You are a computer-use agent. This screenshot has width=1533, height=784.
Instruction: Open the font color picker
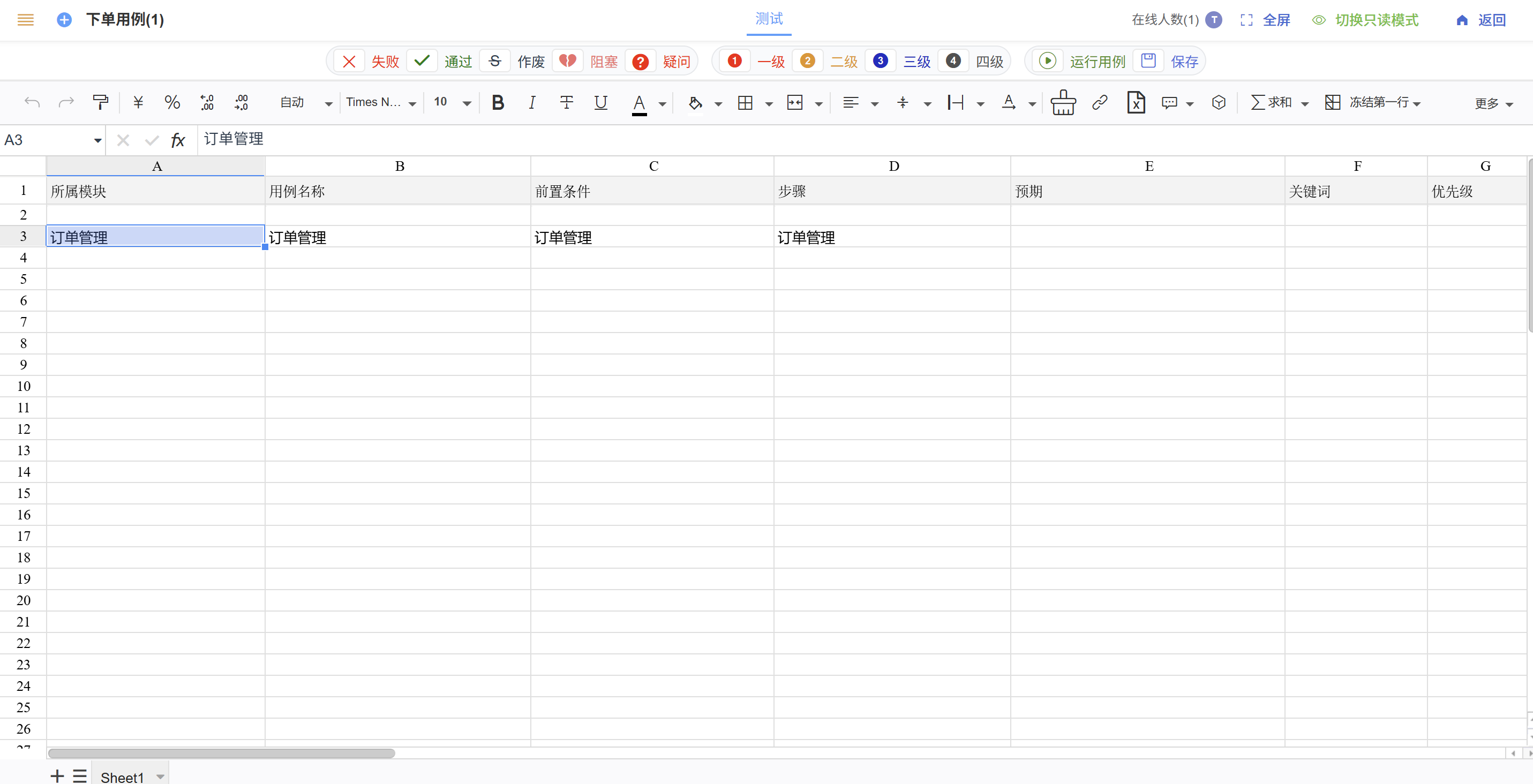pyautogui.click(x=662, y=103)
